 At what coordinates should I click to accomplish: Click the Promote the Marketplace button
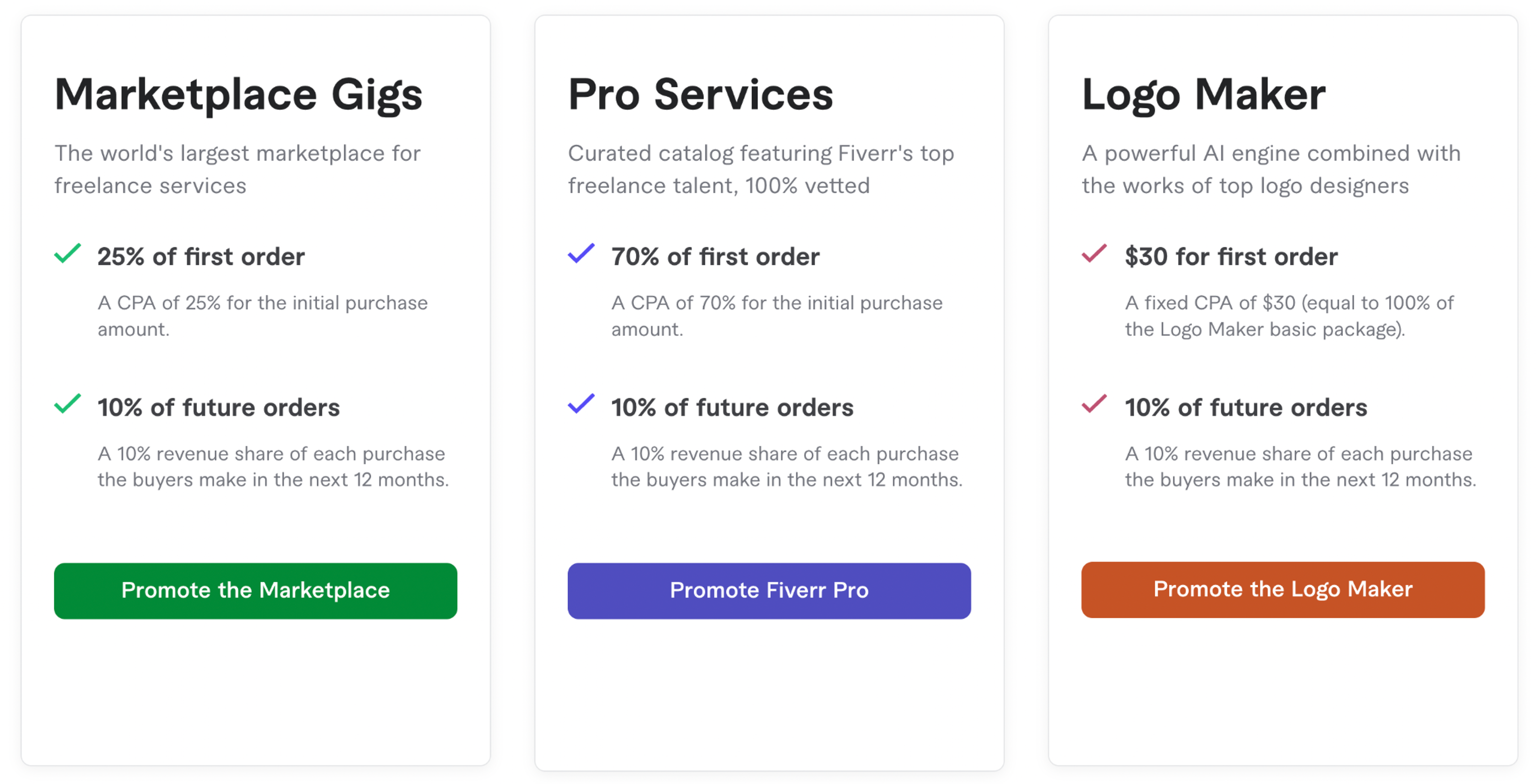[255, 591]
